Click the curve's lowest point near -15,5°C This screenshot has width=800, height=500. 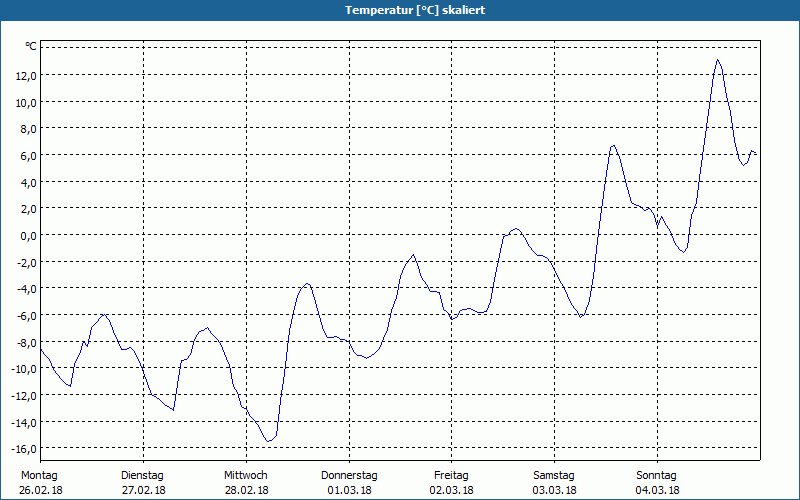pos(268,441)
